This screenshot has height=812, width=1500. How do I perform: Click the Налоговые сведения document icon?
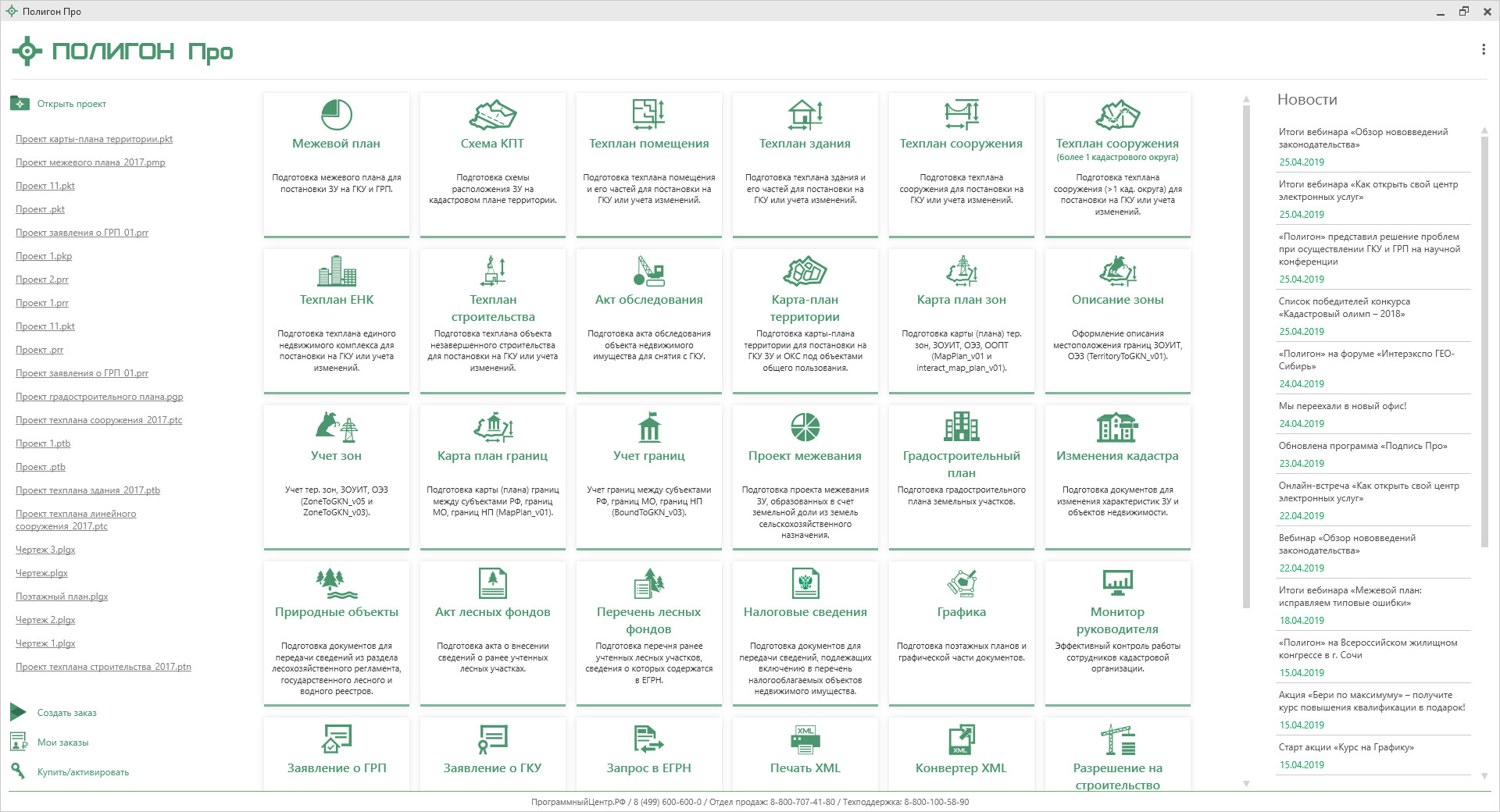[805, 583]
